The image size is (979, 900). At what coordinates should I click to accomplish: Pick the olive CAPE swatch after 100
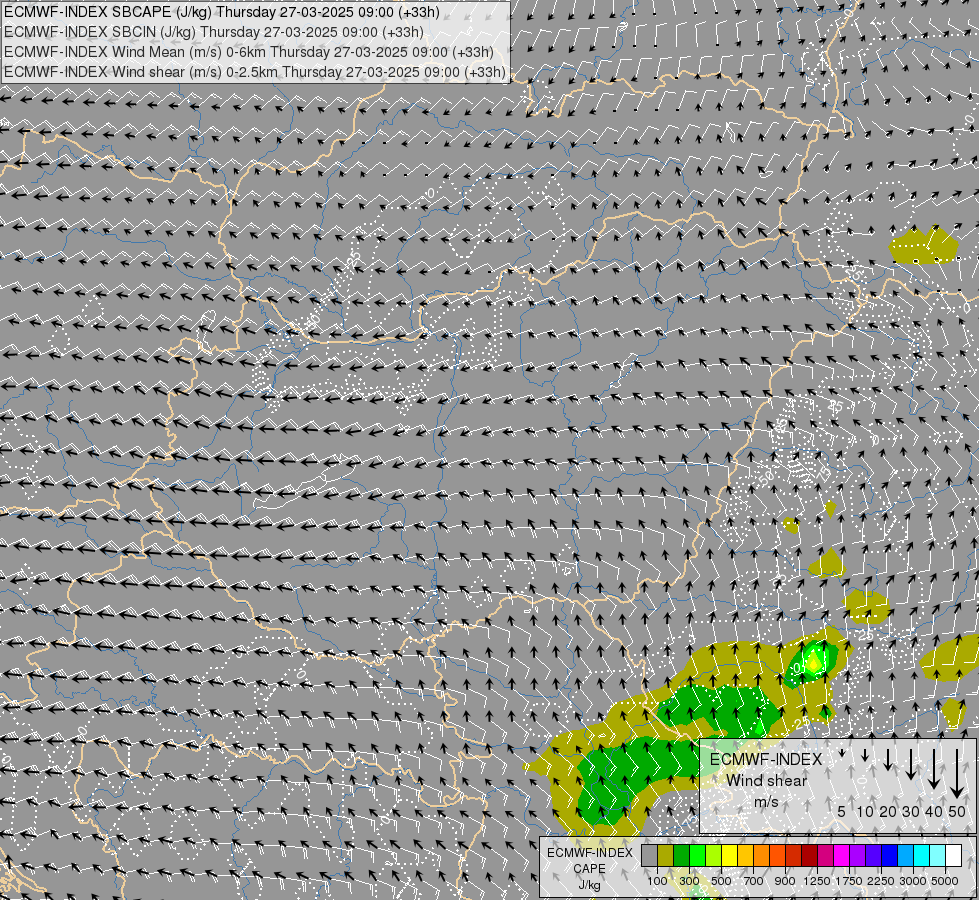click(x=666, y=856)
